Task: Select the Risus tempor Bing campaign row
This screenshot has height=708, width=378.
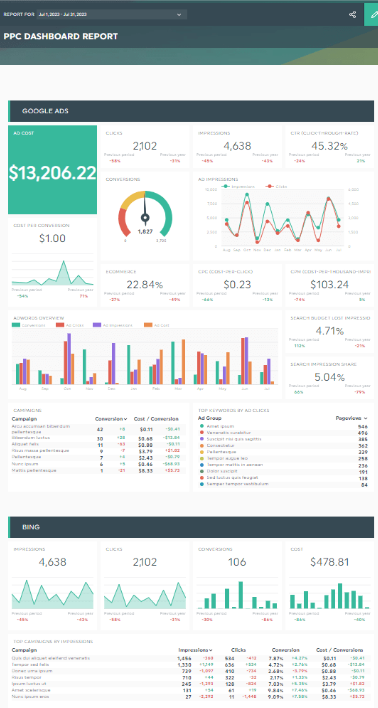Action: (x=190, y=678)
